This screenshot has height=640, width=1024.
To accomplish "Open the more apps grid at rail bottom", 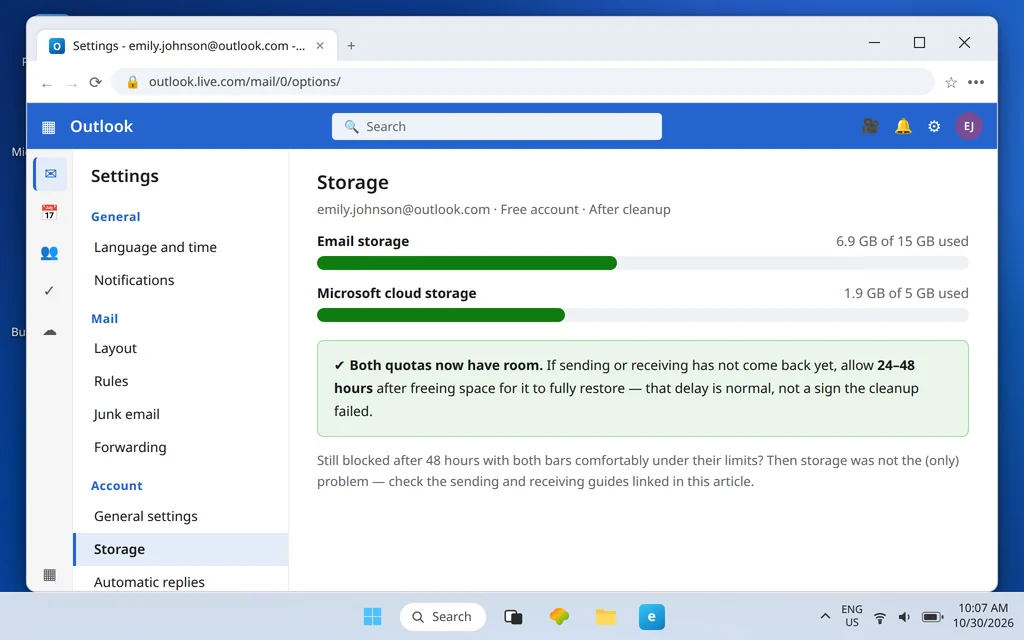I will 49,575.
